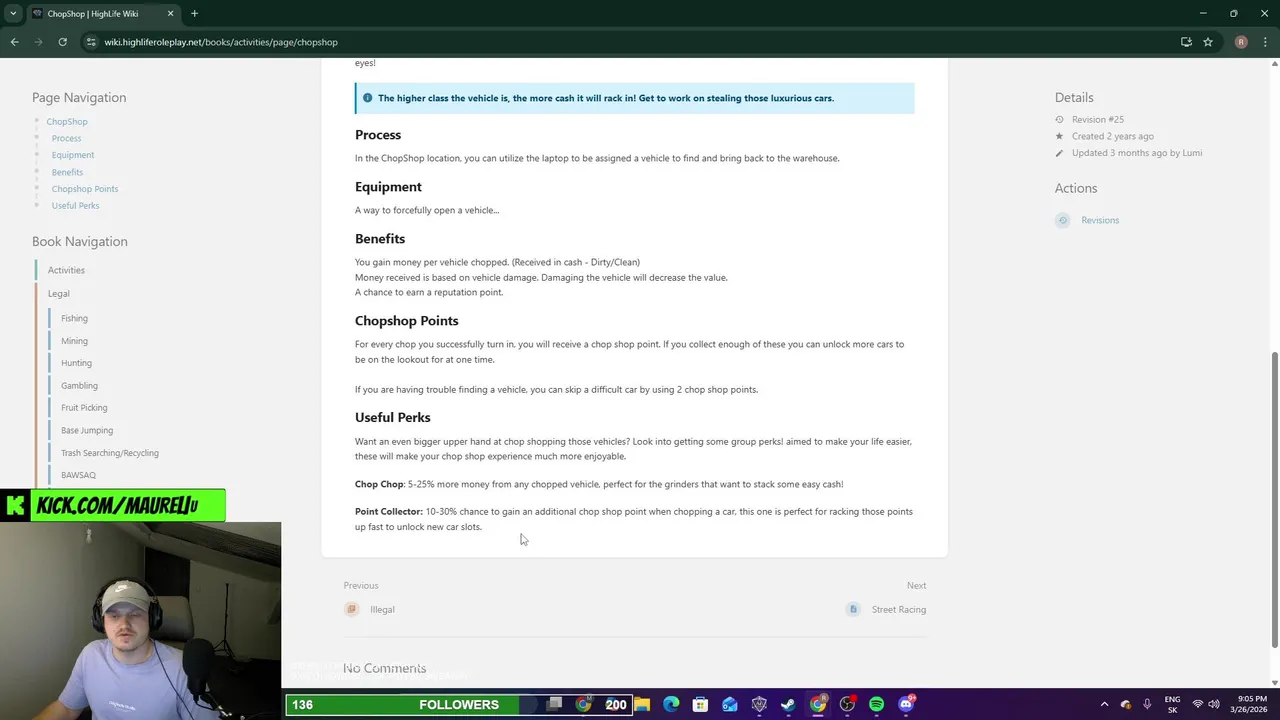Open Microsoft Store from the taskbar
The height and width of the screenshot is (720, 1280).
point(701,705)
